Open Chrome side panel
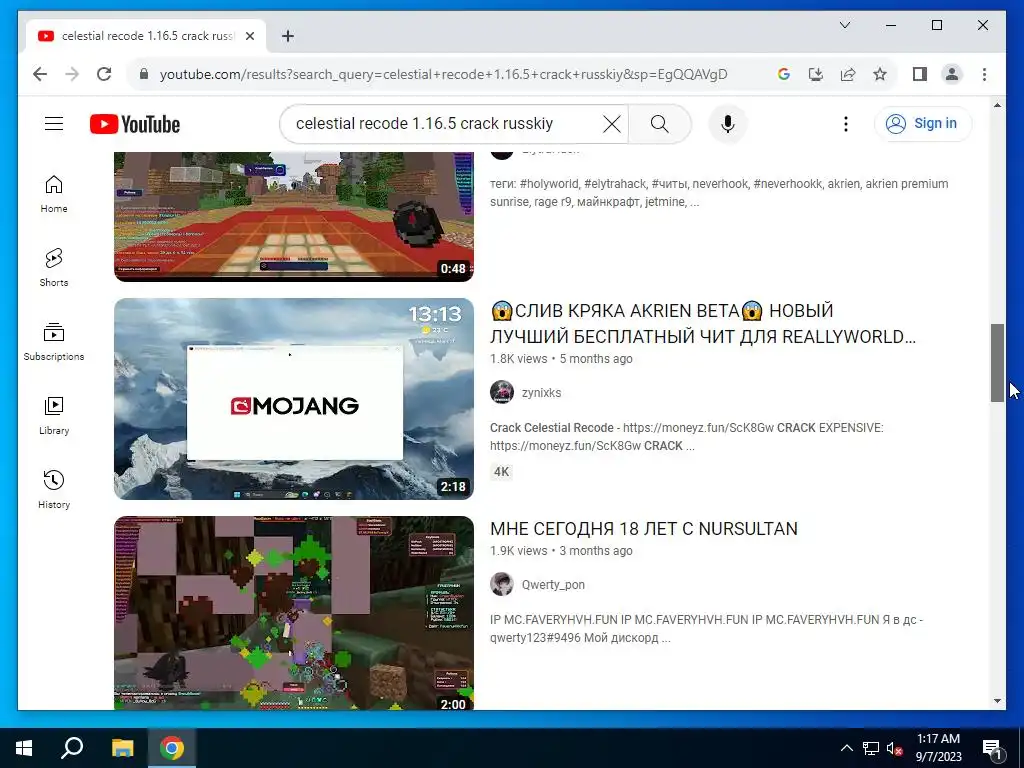 [x=920, y=74]
